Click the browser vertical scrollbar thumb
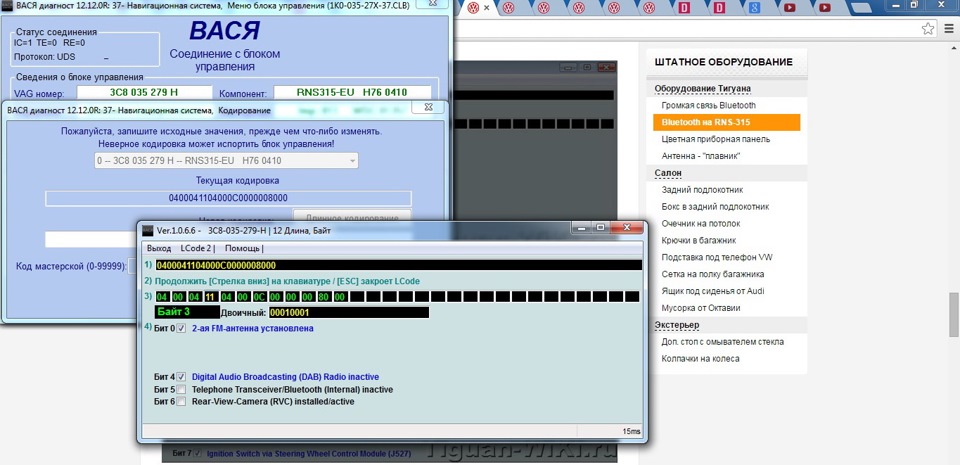Screen dimensions: 960x465 954,314
